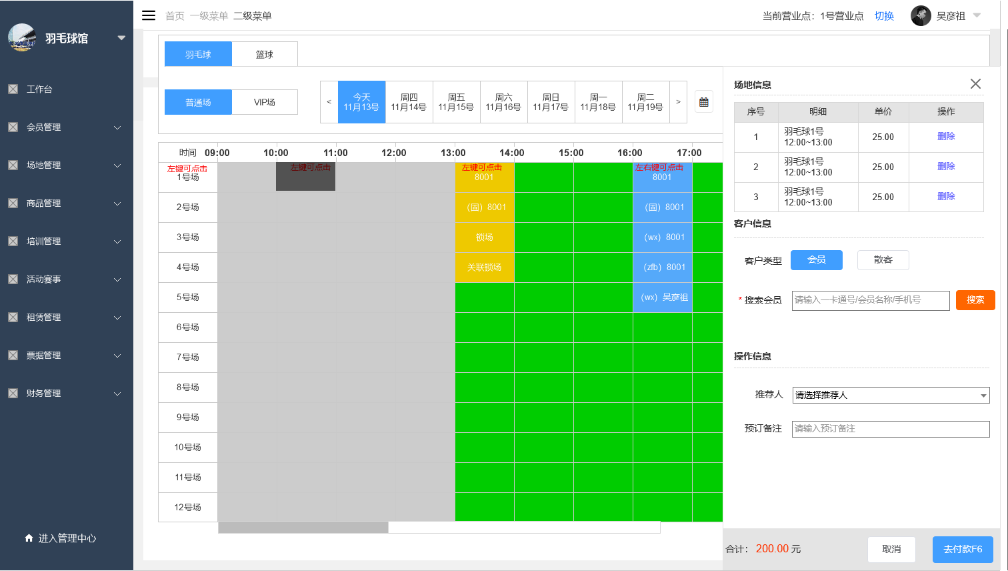Screen dimensions: 1008x571
Task: Select 周日 11月17号 date tab
Action: click(551, 102)
